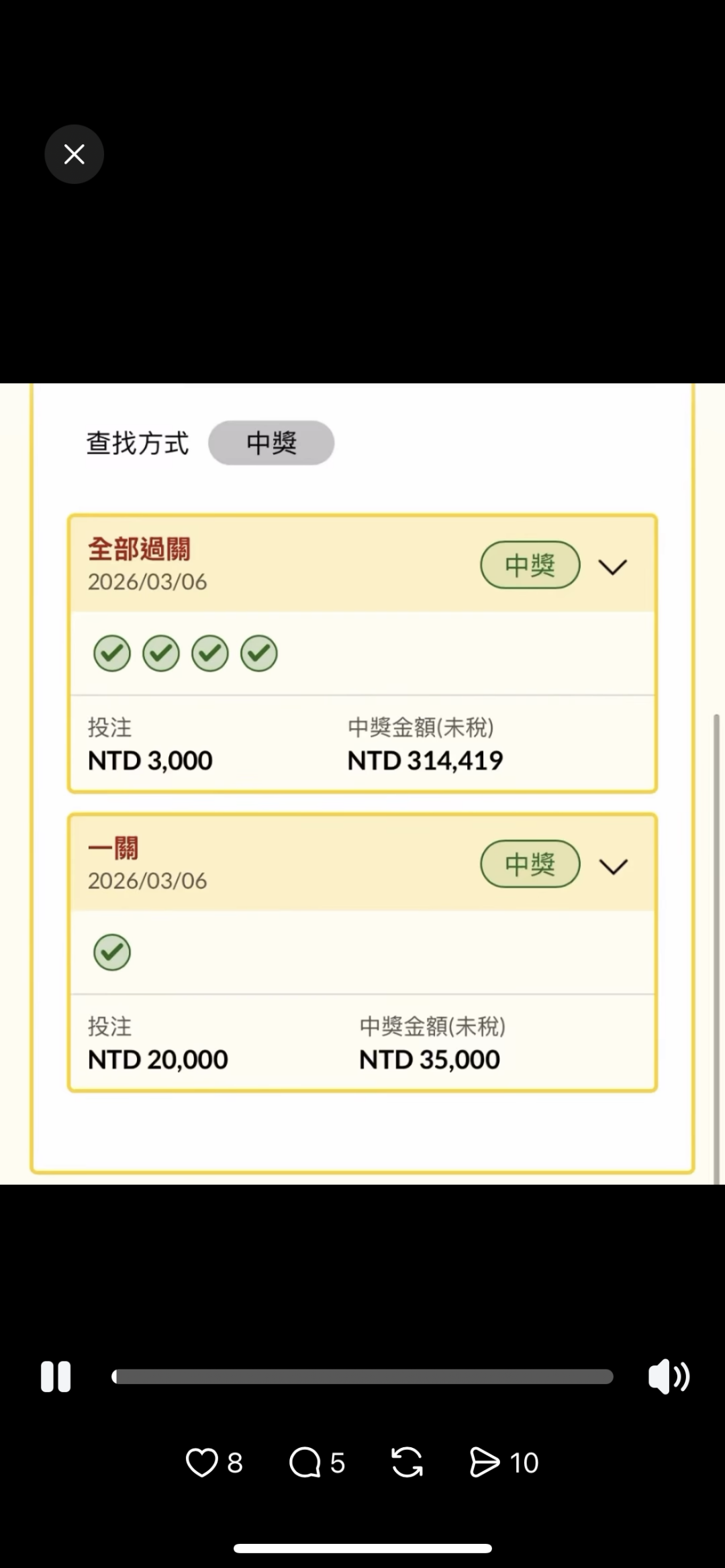The height and width of the screenshot is (1568, 725).
Task: Like the post with the heart icon
Action: (x=202, y=1463)
